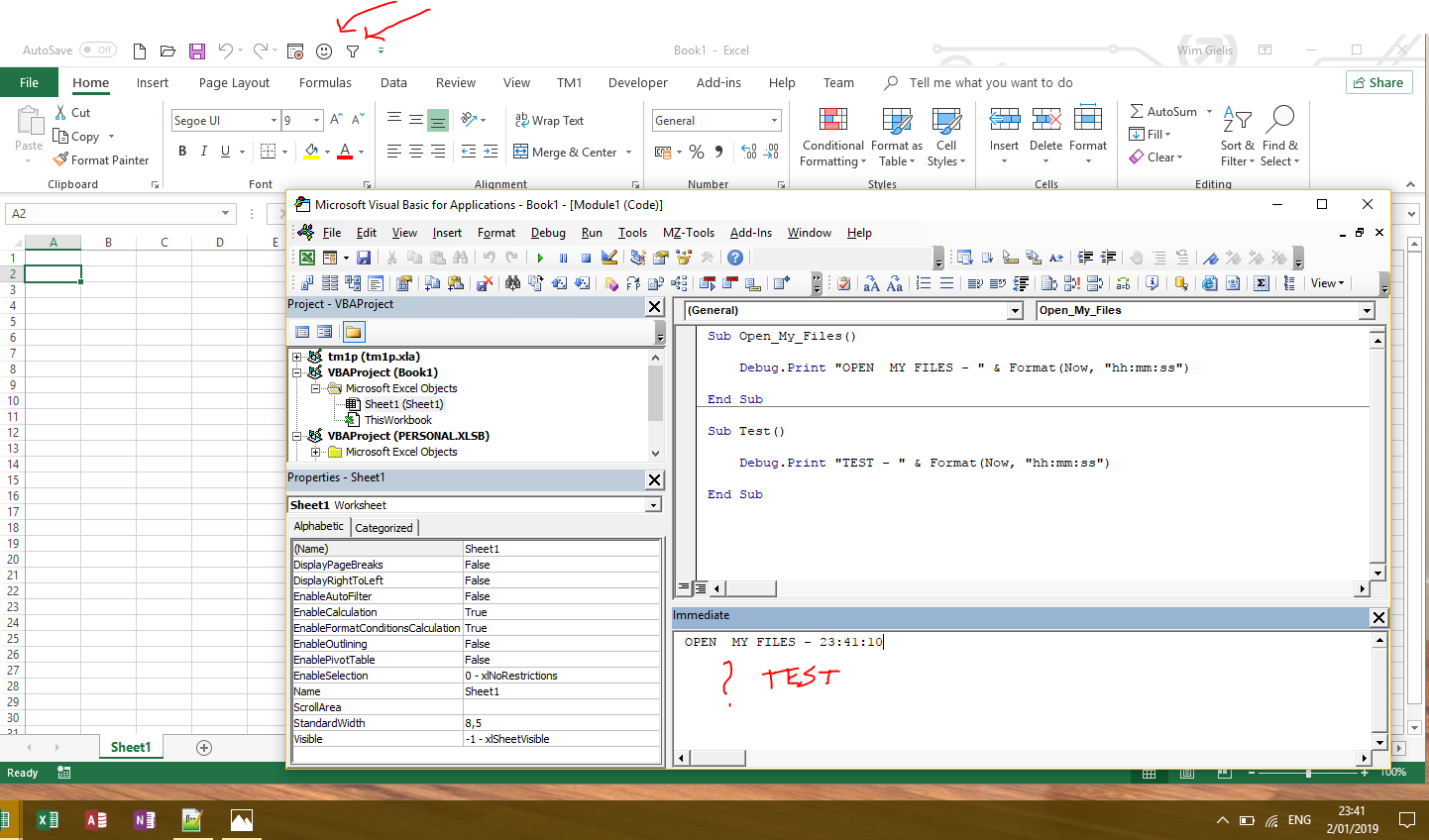This screenshot has height=840, width=1429.
Task: Click the smiley face Quick Access icon
Action: [324, 51]
